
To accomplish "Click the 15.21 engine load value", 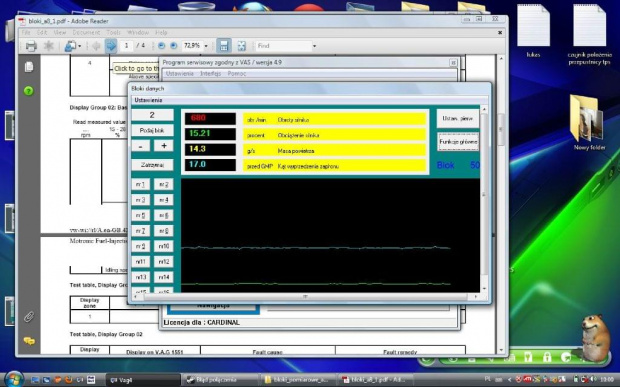I will click(210, 134).
